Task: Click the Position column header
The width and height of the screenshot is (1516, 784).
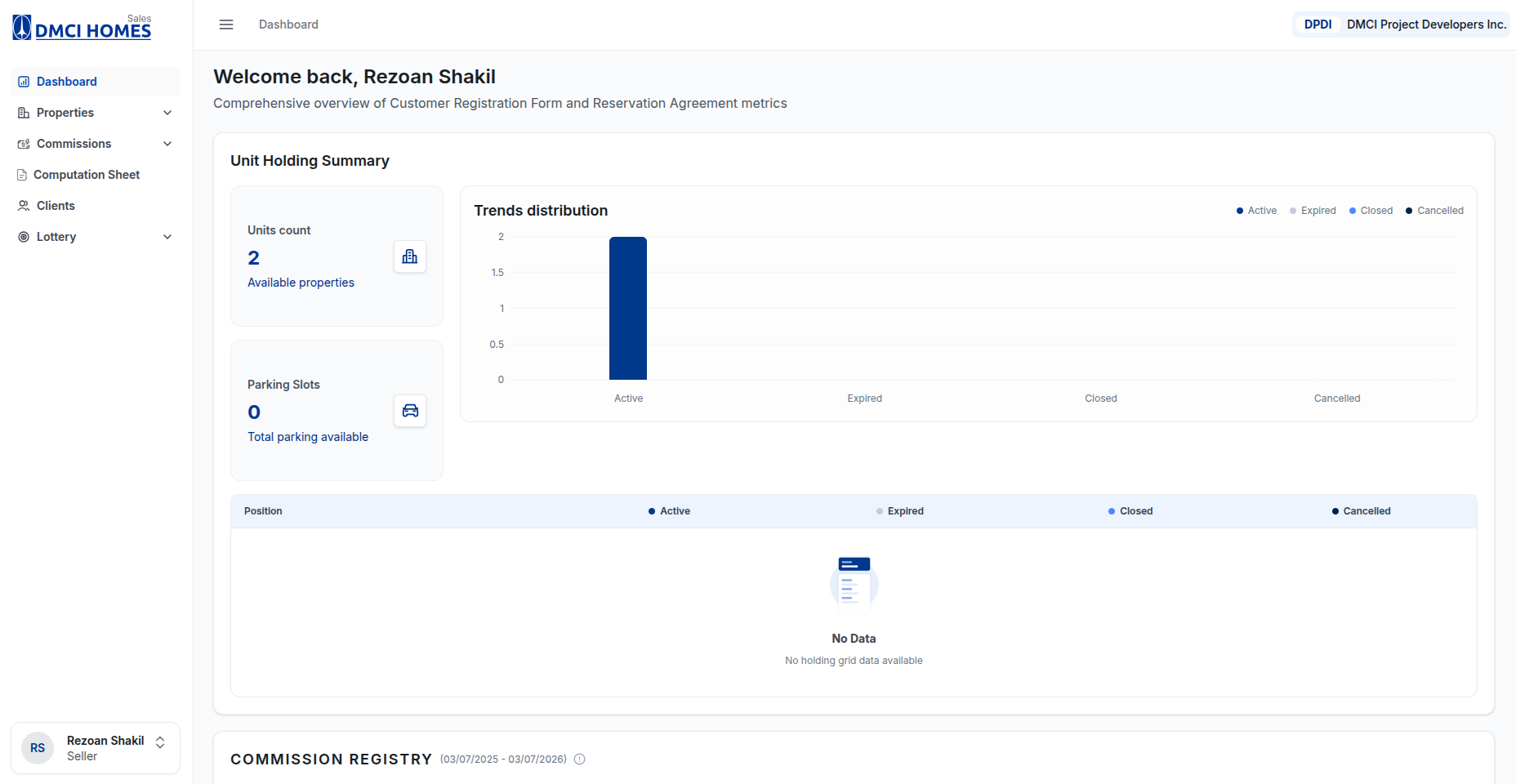Action: tap(263, 511)
